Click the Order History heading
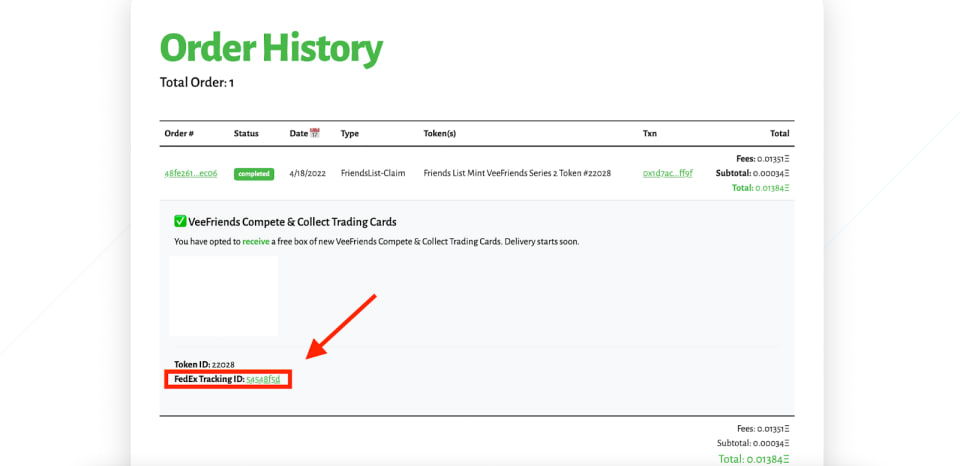The image size is (960, 466). [271, 48]
